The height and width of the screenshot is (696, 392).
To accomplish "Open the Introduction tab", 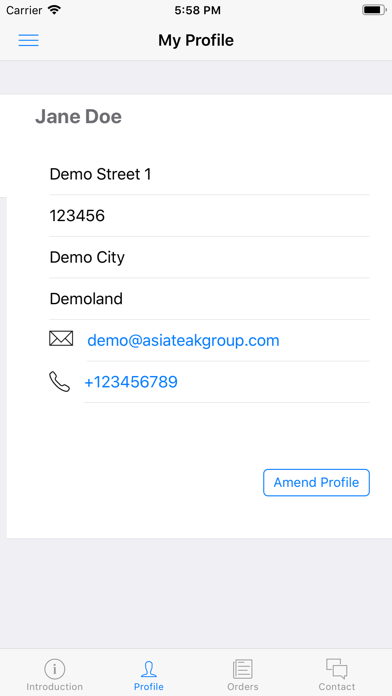I will tap(54, 675).
